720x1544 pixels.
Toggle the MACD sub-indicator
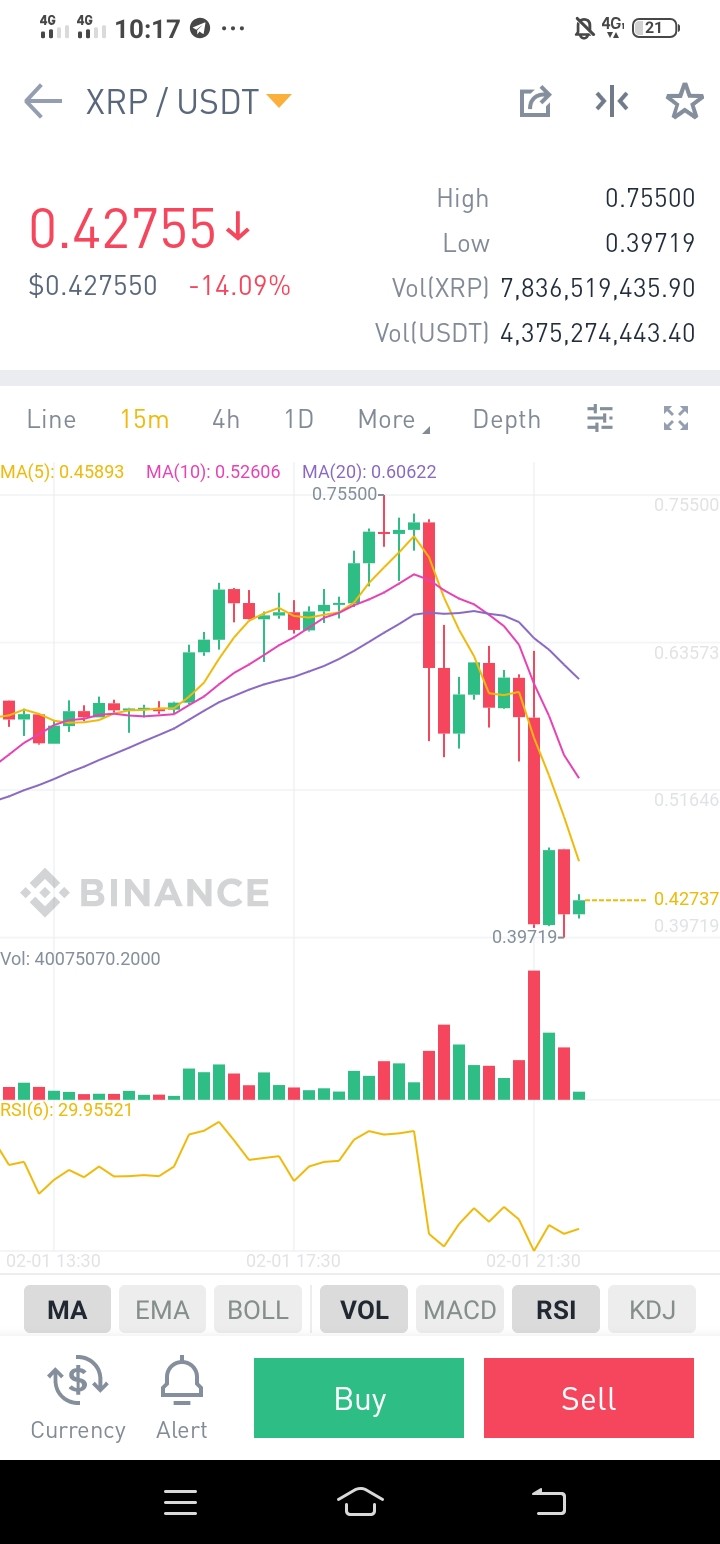[460, 1309]
